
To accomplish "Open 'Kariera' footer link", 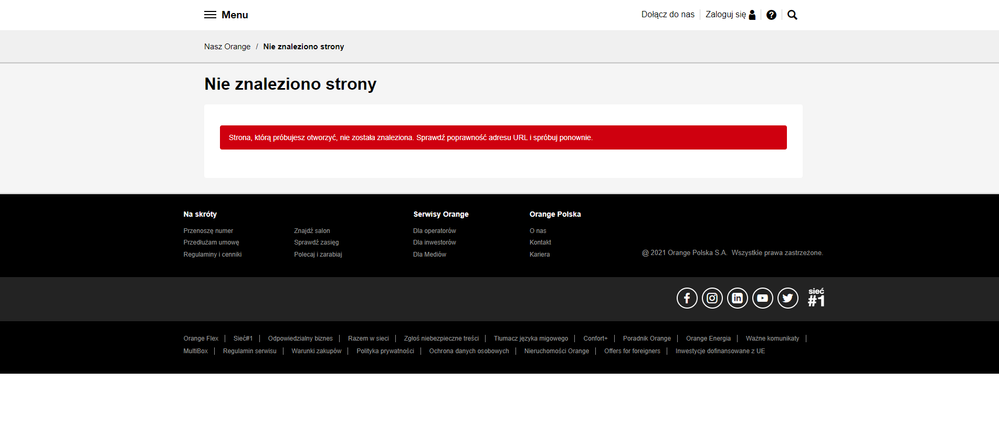I will coord(539,254).
